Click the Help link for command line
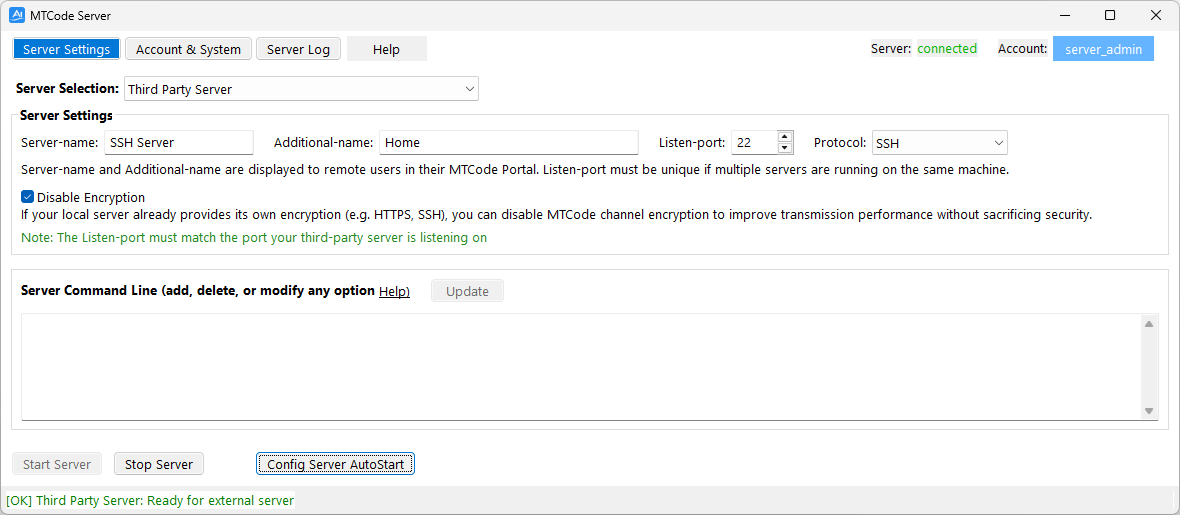The height and width of the screenshot is (515, 1180). [394, 291]
